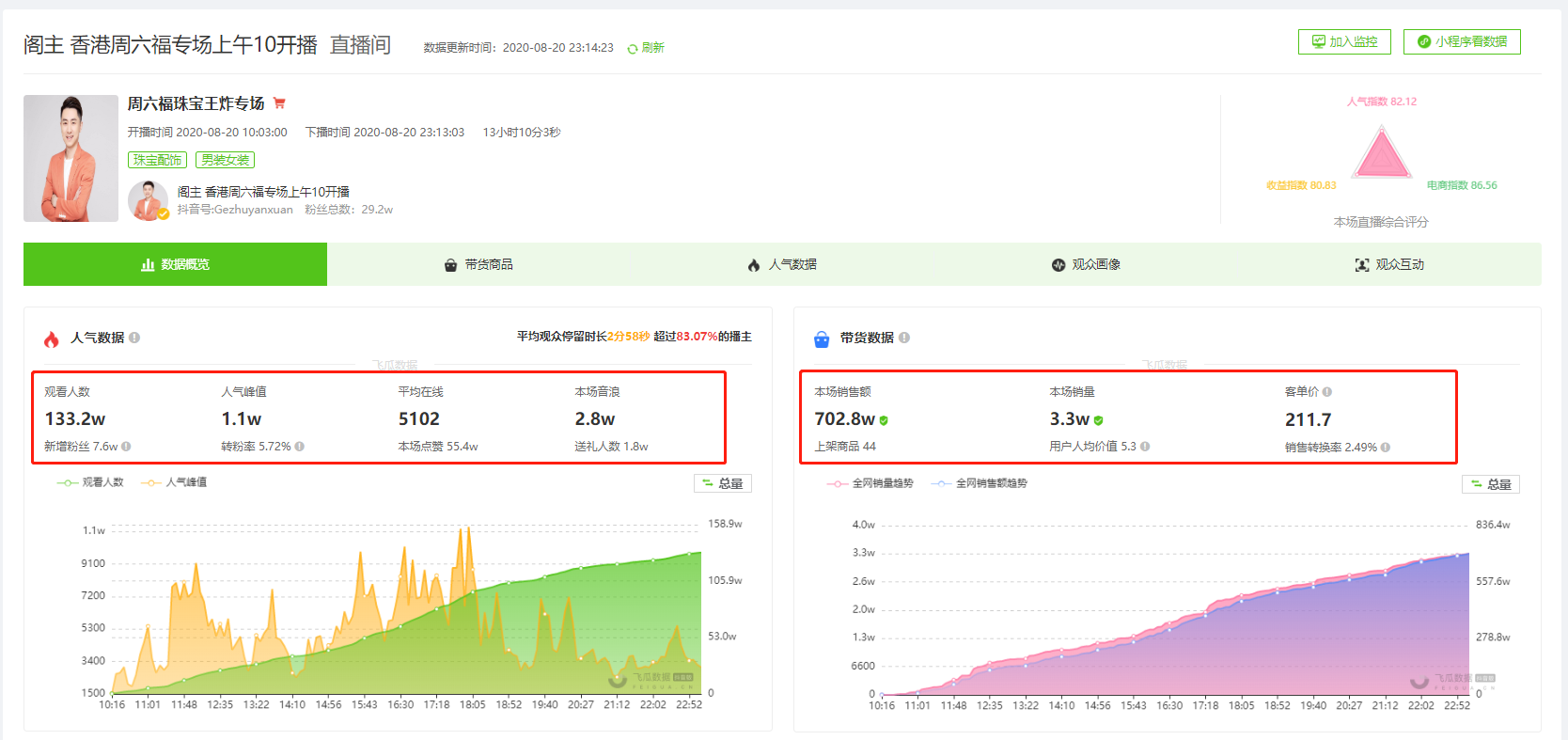Click the small round streamer avatar
The height and width of the screenshot is (740, 1568).
click(x=148, y=200)
